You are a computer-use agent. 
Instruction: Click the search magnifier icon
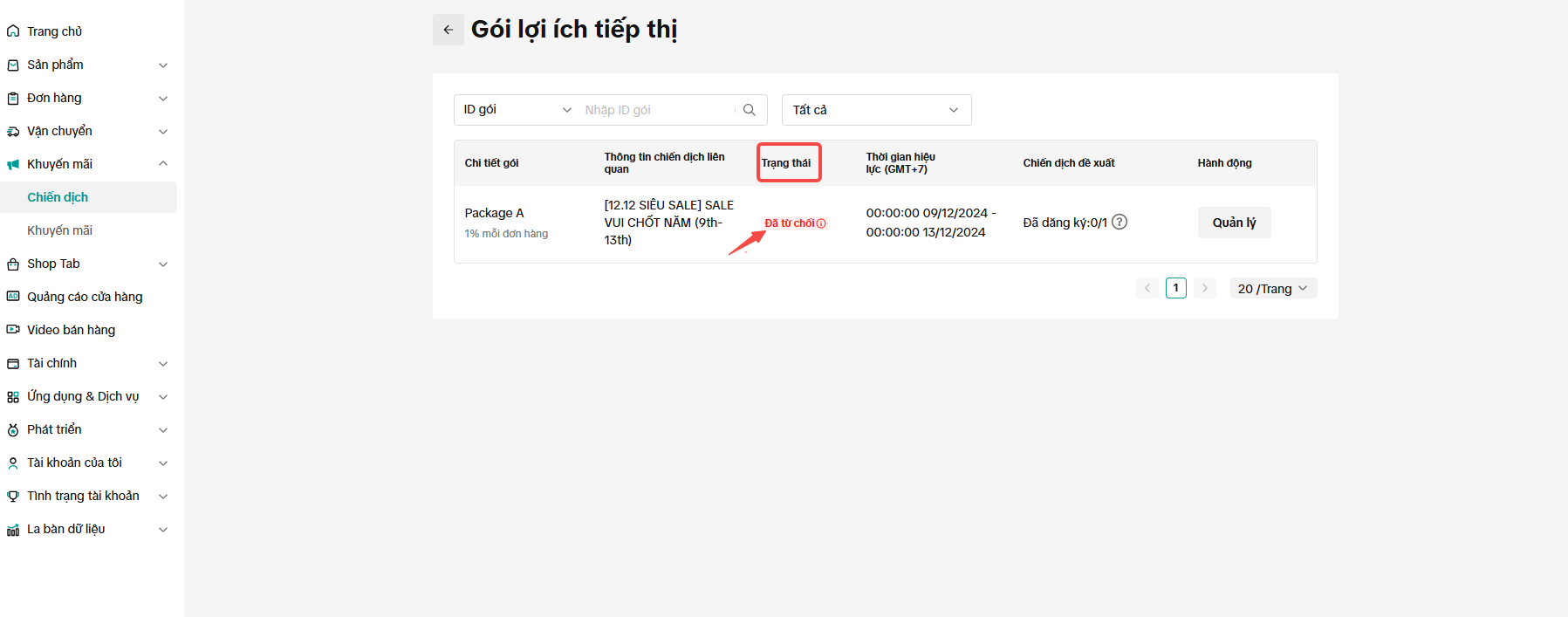(x=749, y=110)
